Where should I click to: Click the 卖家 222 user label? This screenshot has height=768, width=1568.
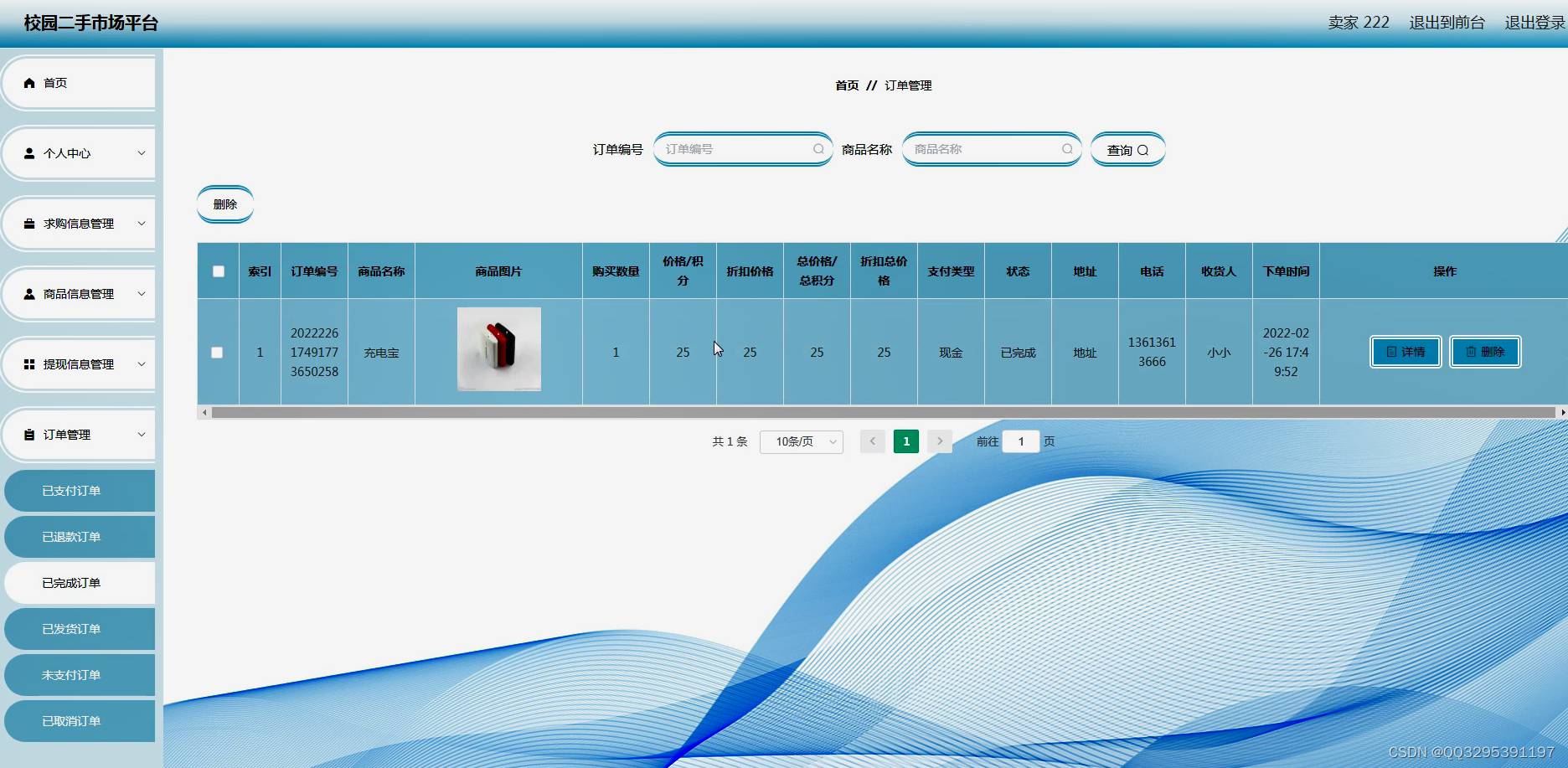point(1359,23)
